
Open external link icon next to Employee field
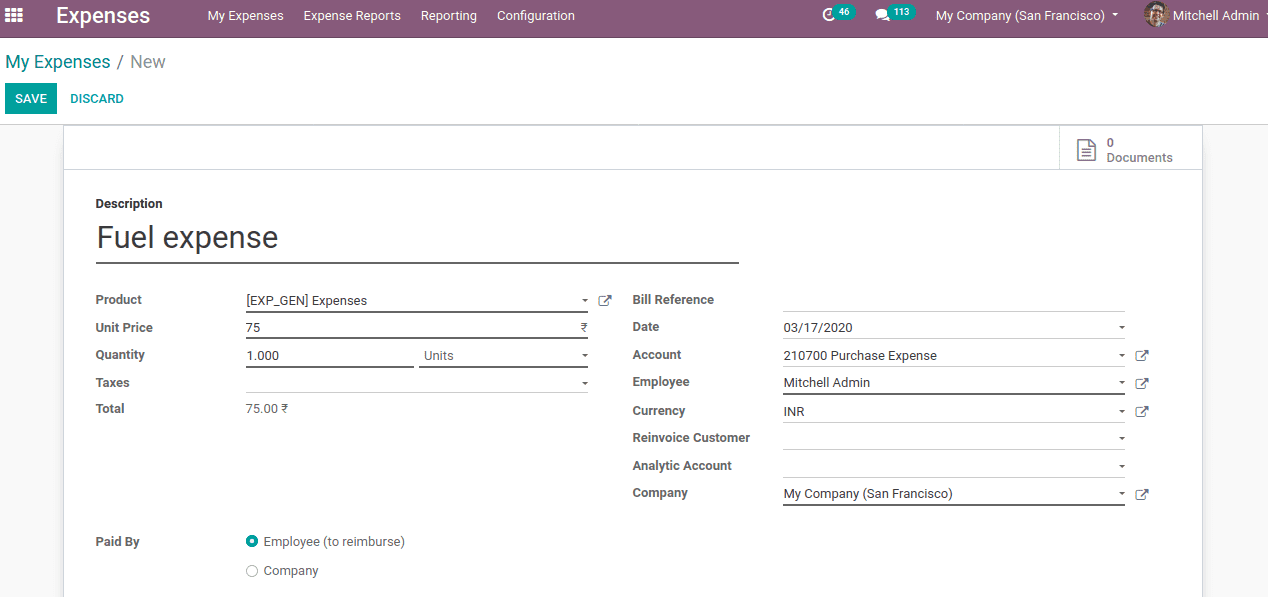1142,383
